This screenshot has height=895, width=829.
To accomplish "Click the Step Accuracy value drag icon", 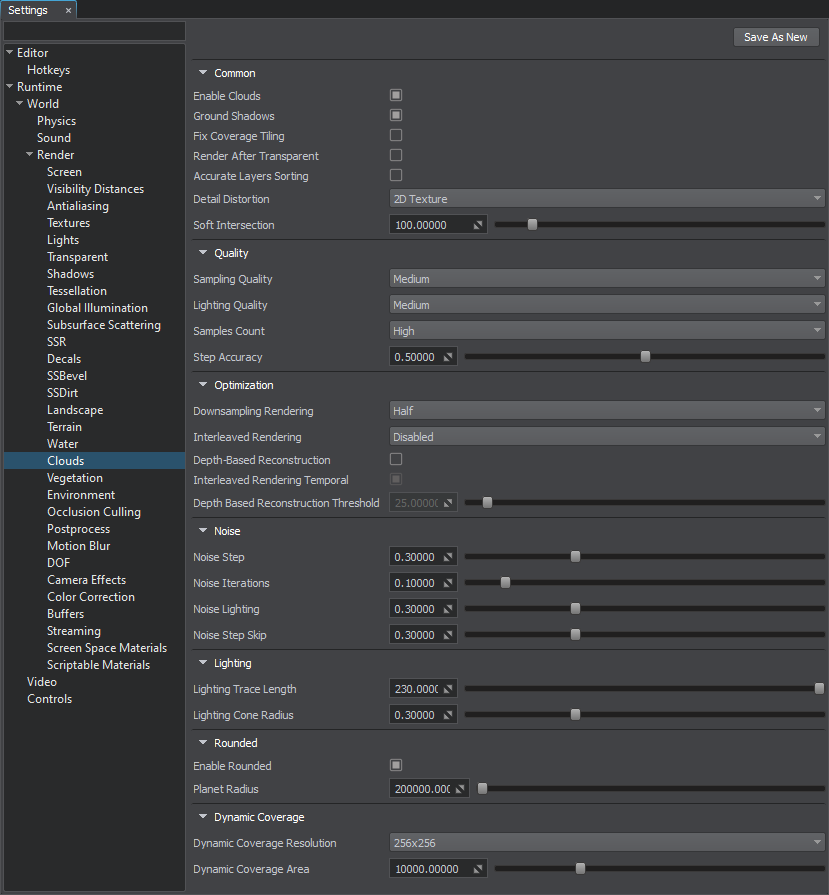I will (448, 357).
